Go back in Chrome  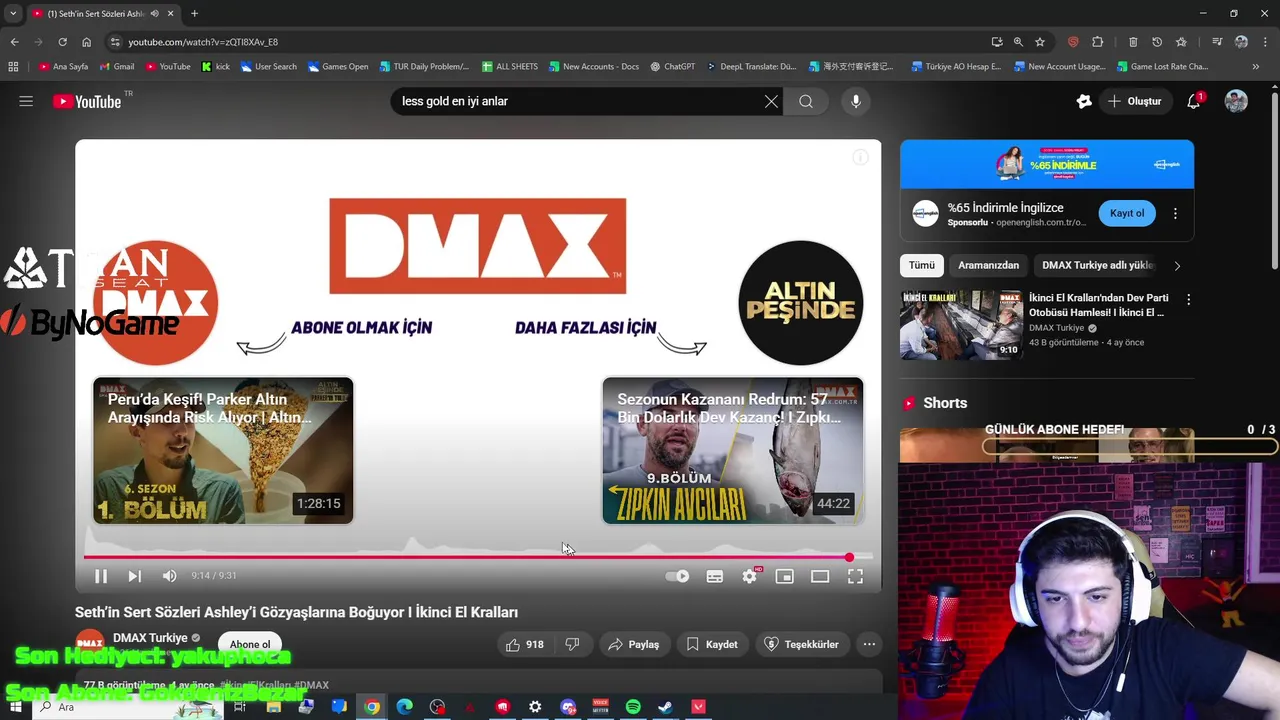tap(14, 42)
